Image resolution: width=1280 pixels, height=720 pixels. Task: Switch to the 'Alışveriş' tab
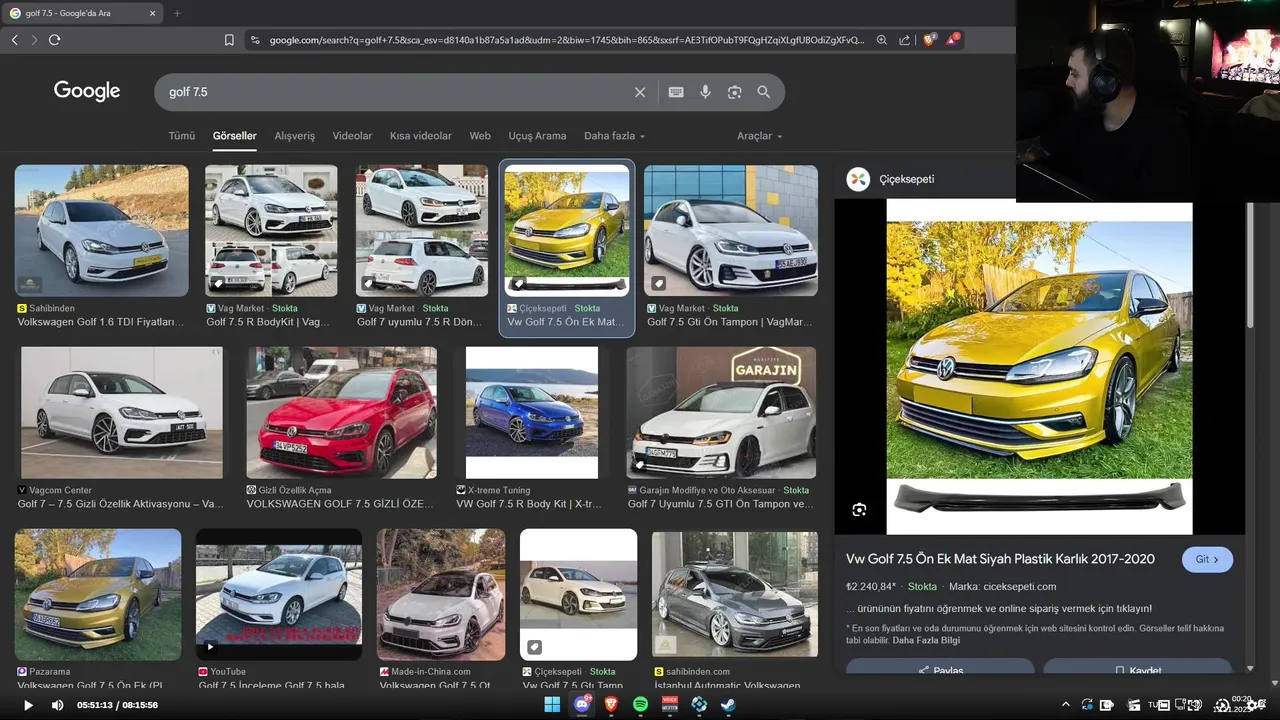[295, 136]
